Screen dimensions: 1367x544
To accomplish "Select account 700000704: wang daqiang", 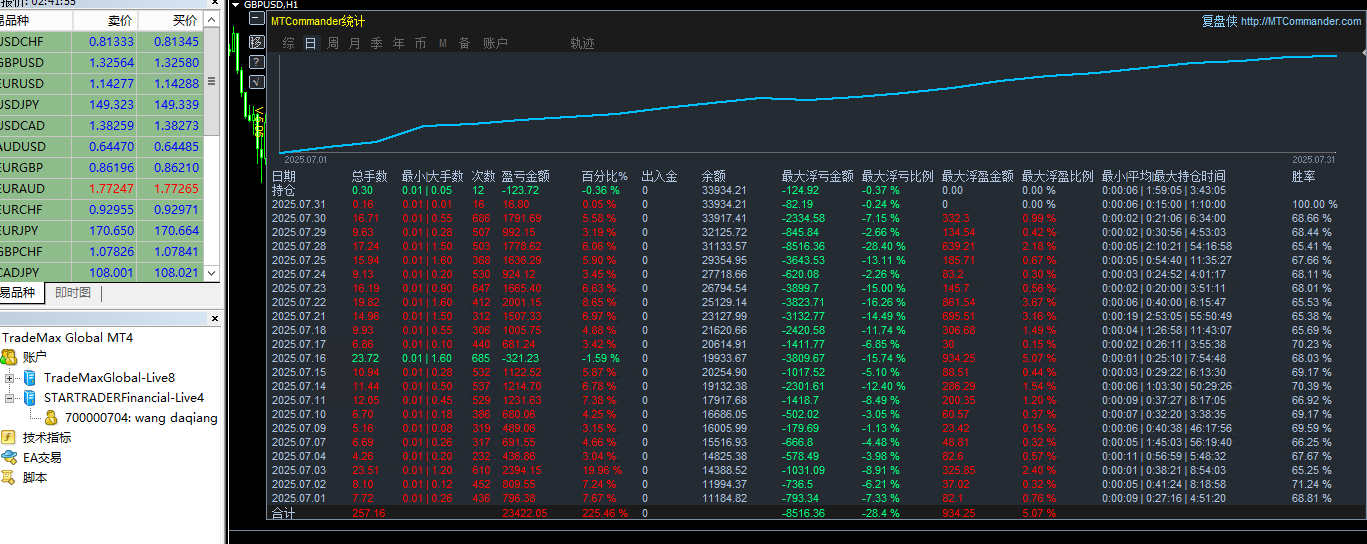I will [140, 418].
